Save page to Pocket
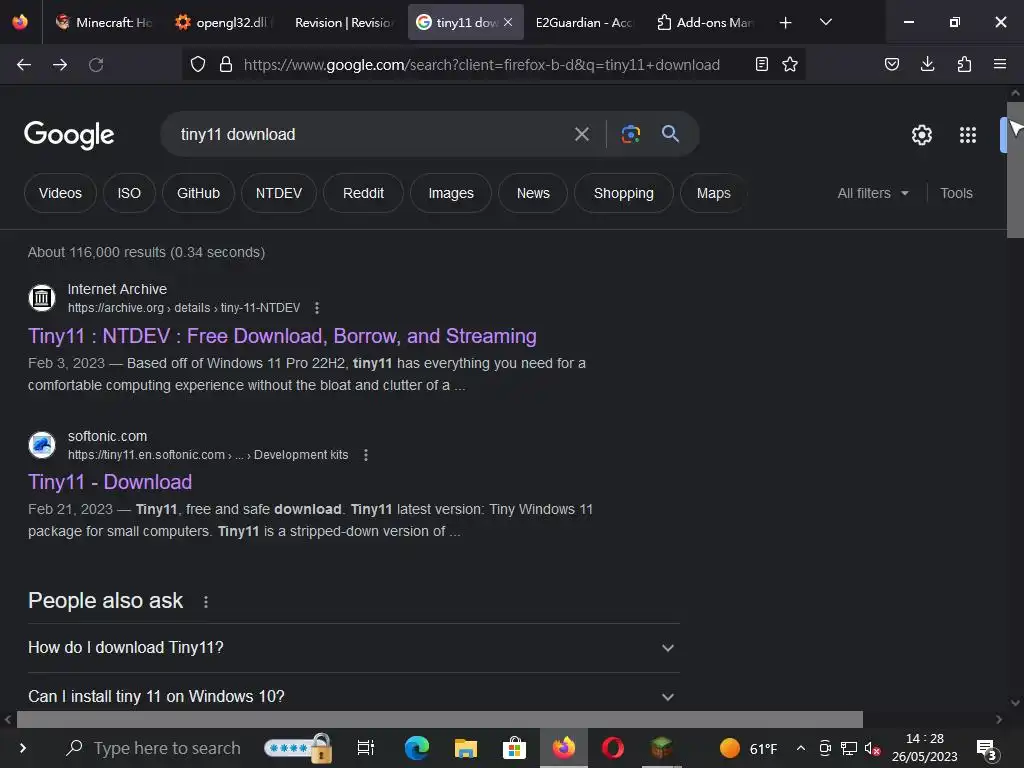This screenshot has width=1024, height=768. (892, 64)
